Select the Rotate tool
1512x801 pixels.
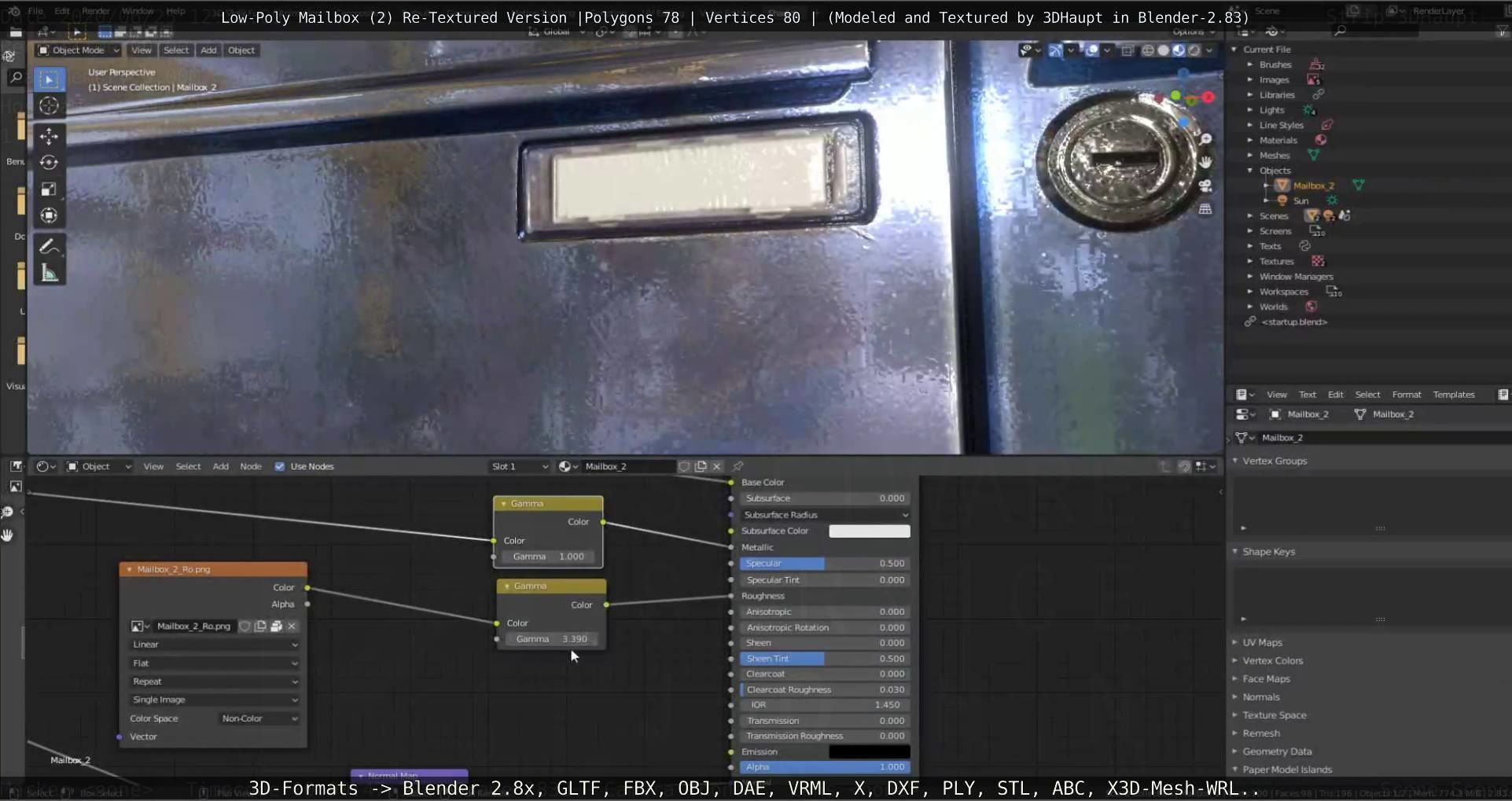(49, 163)
